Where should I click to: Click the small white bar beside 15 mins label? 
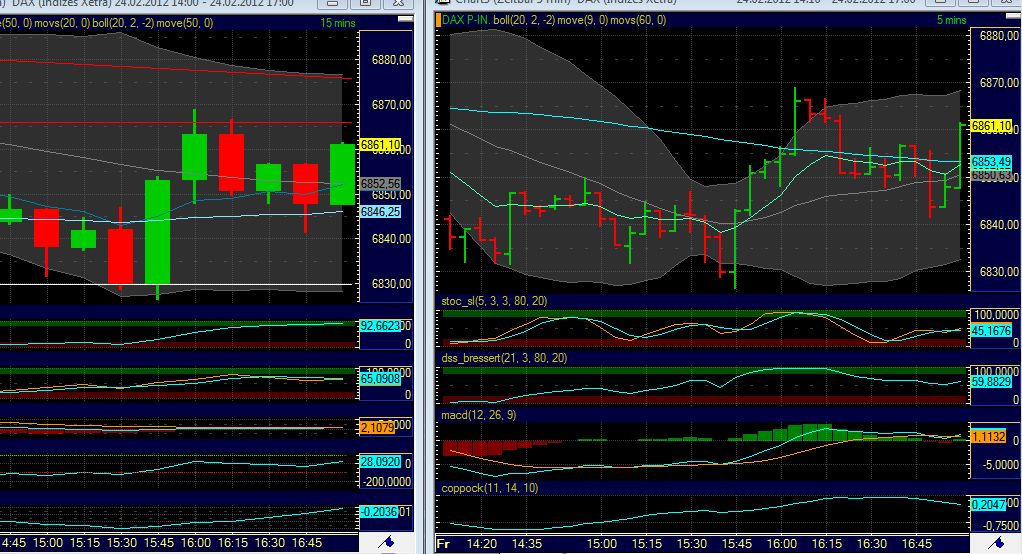pos(405,20)
